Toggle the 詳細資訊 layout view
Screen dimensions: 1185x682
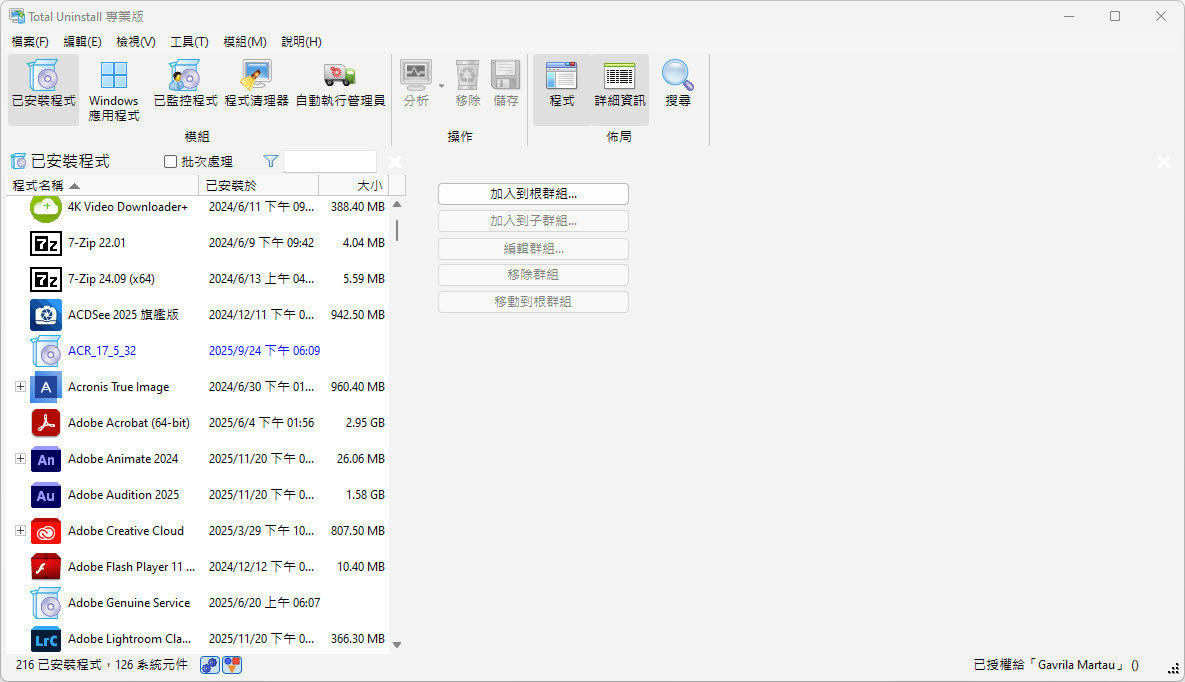(x=620, y=86)
